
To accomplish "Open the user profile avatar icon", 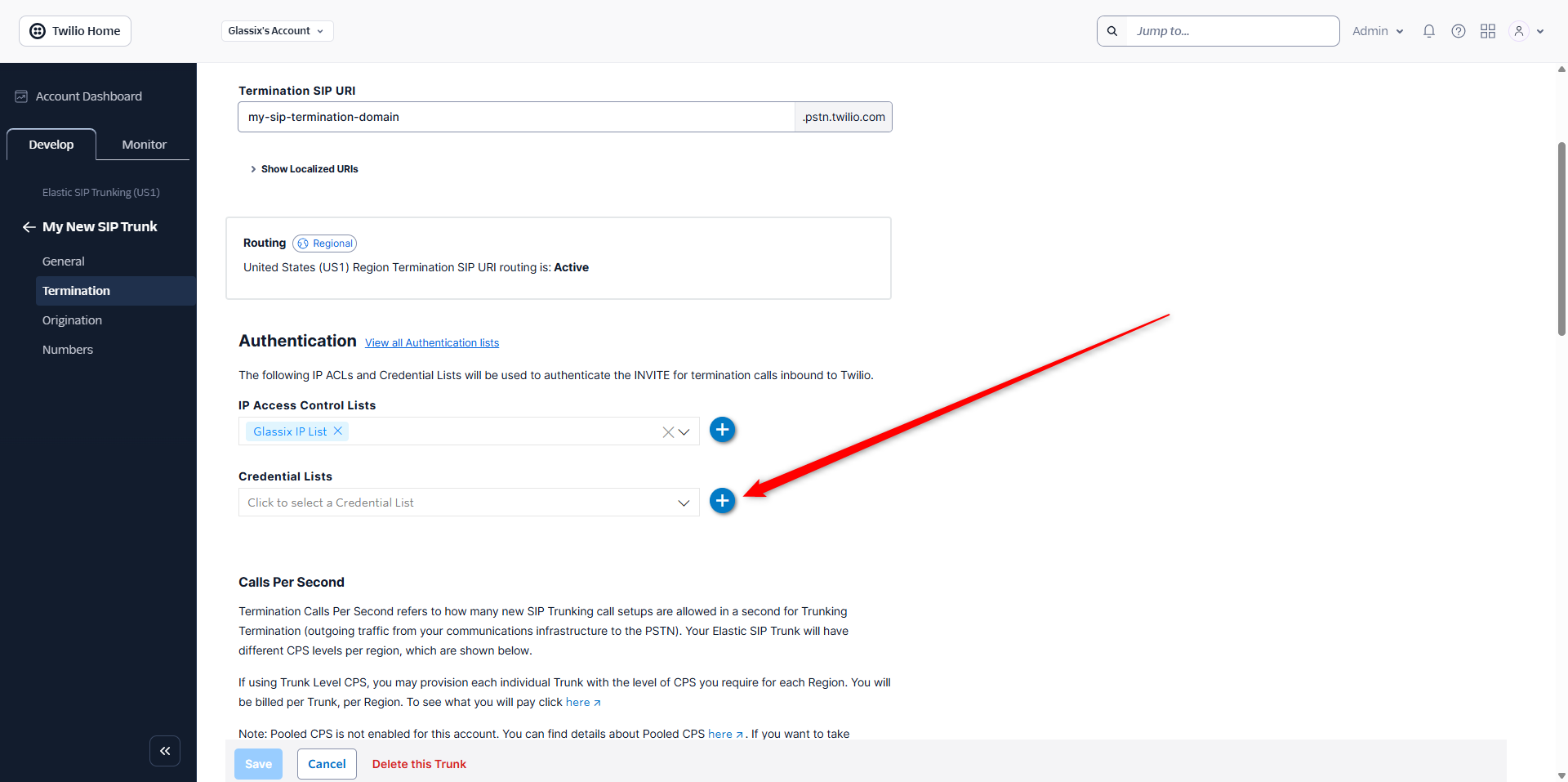I will 1519,31.
